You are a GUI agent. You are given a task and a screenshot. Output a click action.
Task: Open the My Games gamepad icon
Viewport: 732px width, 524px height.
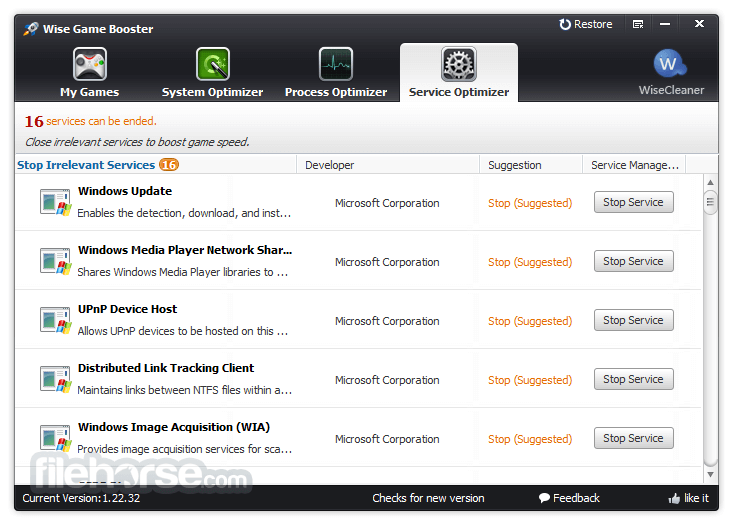tap(90, 64)
